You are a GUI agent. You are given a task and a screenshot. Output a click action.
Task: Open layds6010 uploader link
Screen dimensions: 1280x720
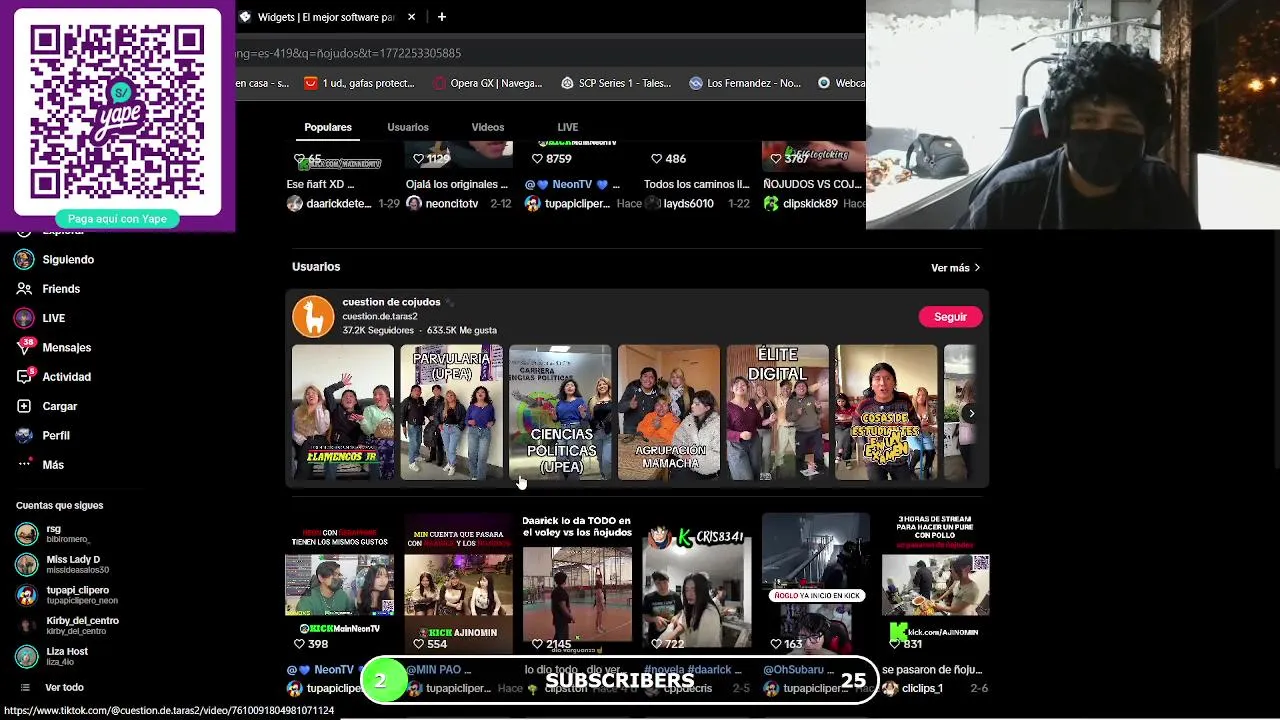(688, 204)
